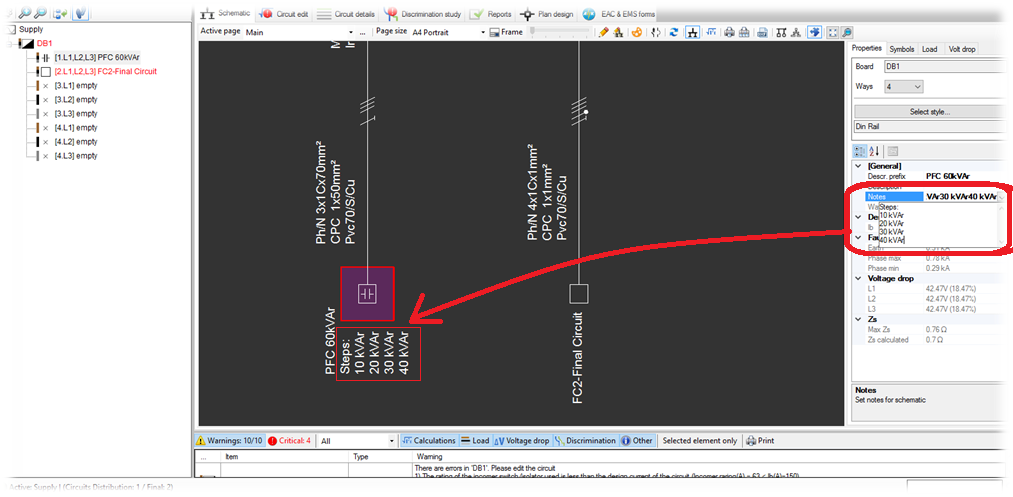Open the Active page dropdown
1013x497 pixels.
(x=351, y=32)
